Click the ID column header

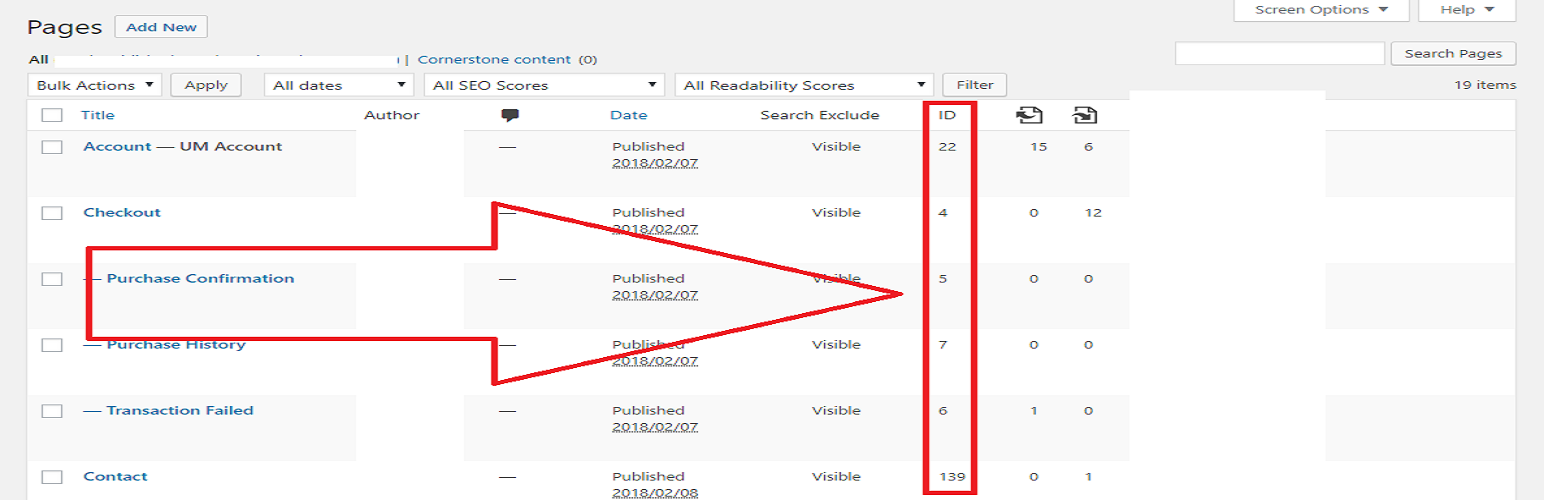947,115
